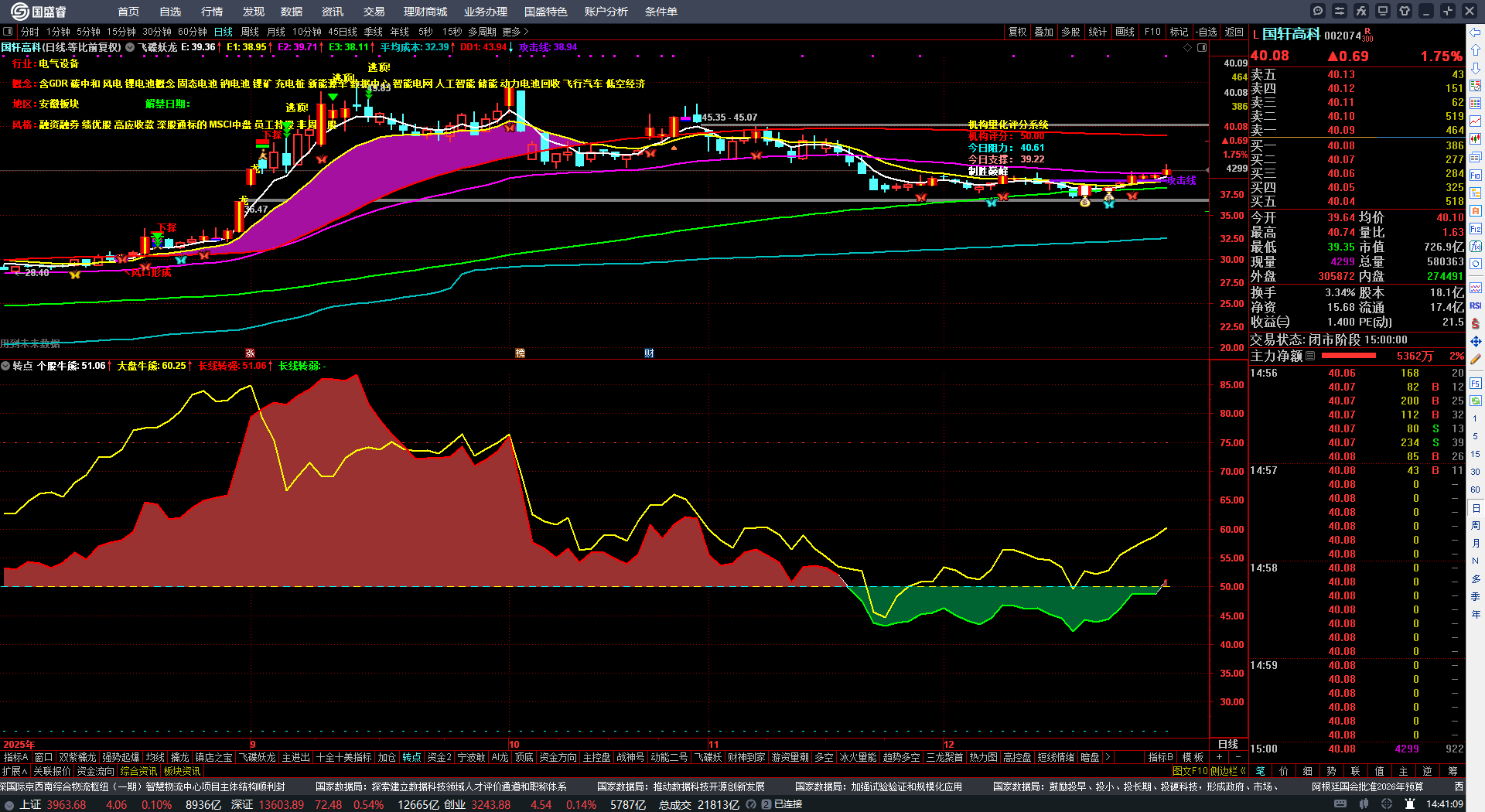Open the 账户分析 menu
The image size is (1485, 812).
tap(606, 12)
